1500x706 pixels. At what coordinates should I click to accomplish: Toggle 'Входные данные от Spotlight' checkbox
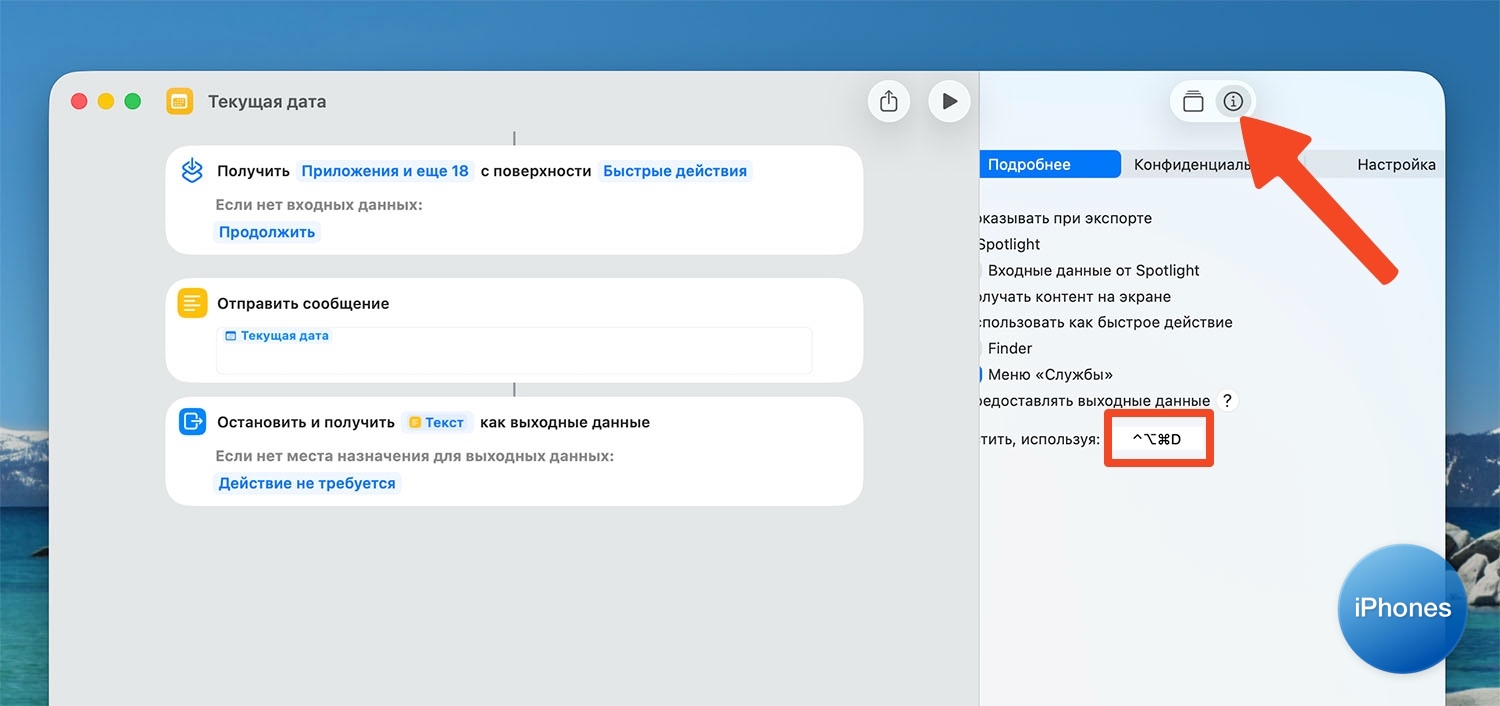[x=982, y=270]
